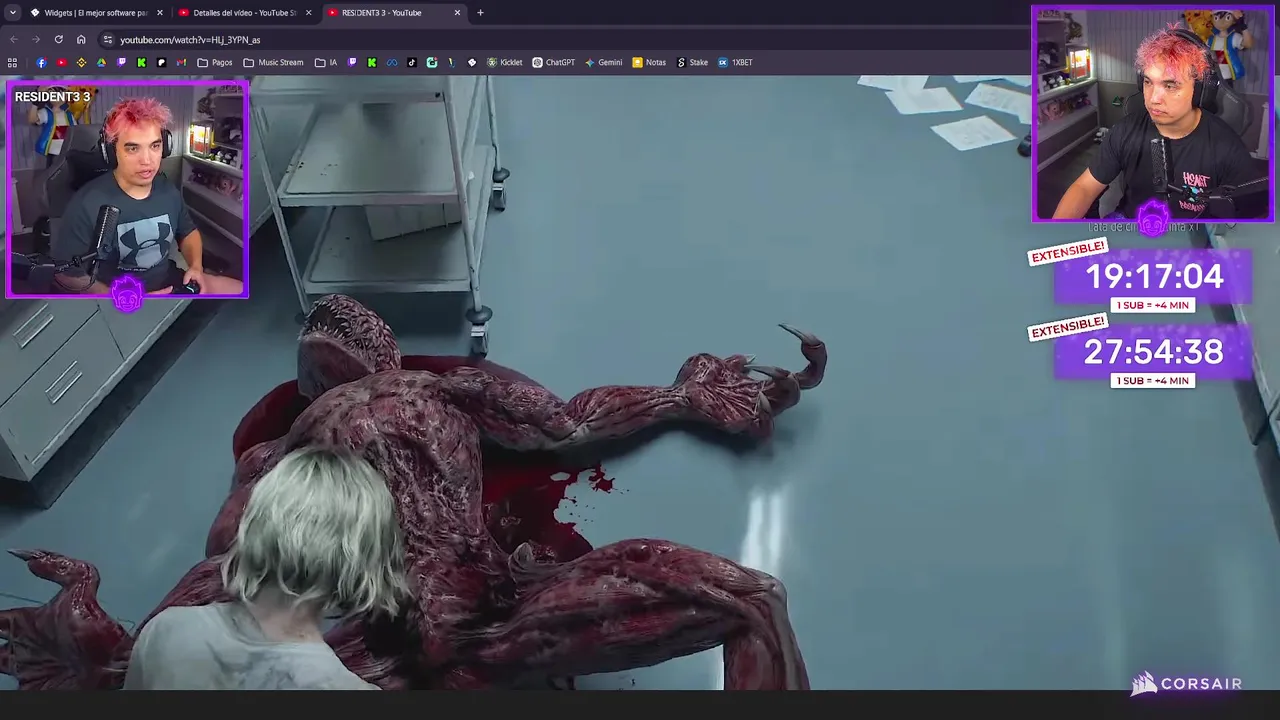The image size is (1280, 720).
Task: Expand the Music Stream bookmark folder
Action: [273, 62]
